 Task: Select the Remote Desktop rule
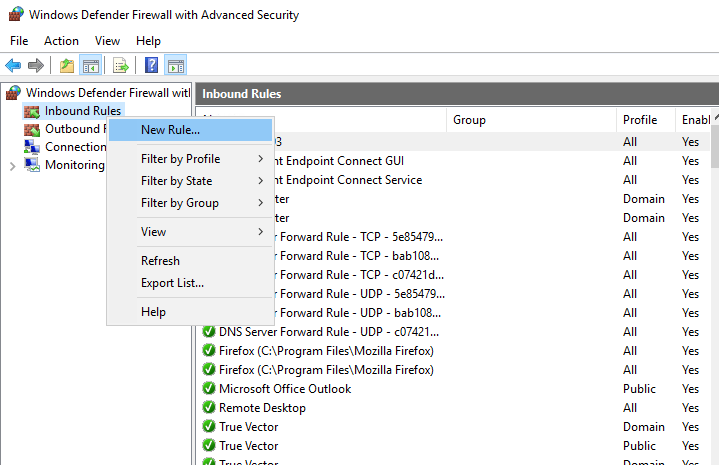262,408
